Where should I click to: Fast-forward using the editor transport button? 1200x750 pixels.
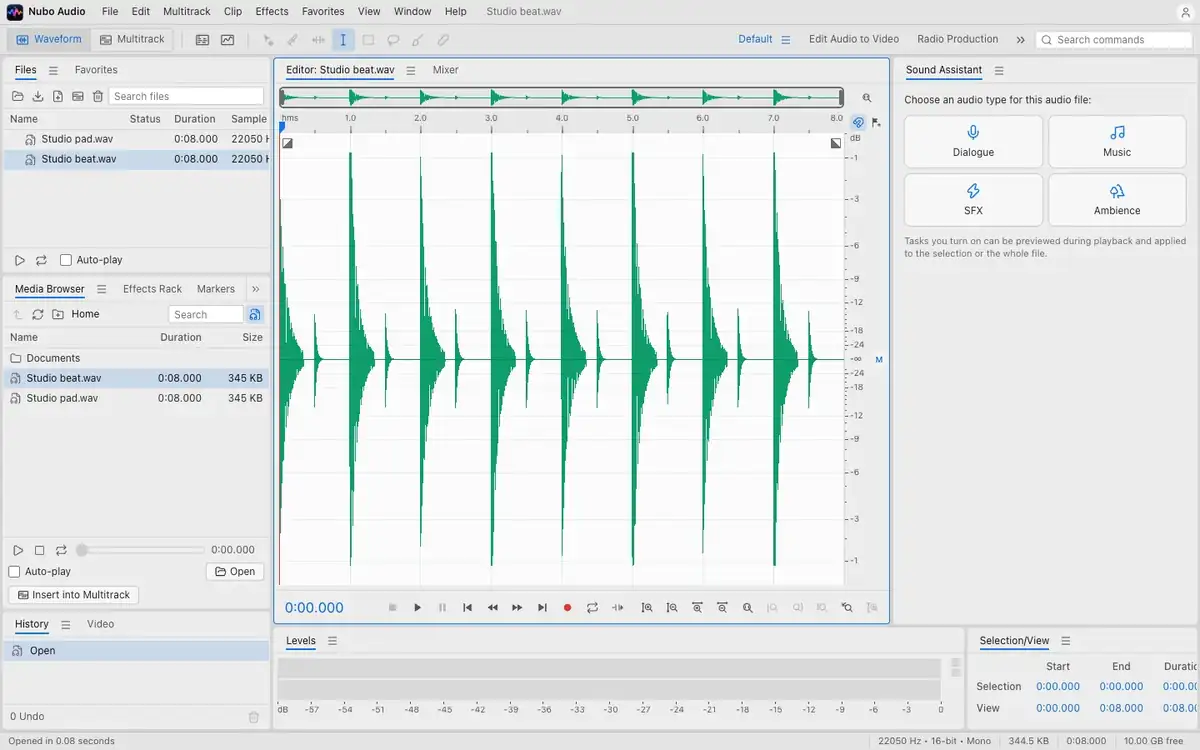coord(517,607)
